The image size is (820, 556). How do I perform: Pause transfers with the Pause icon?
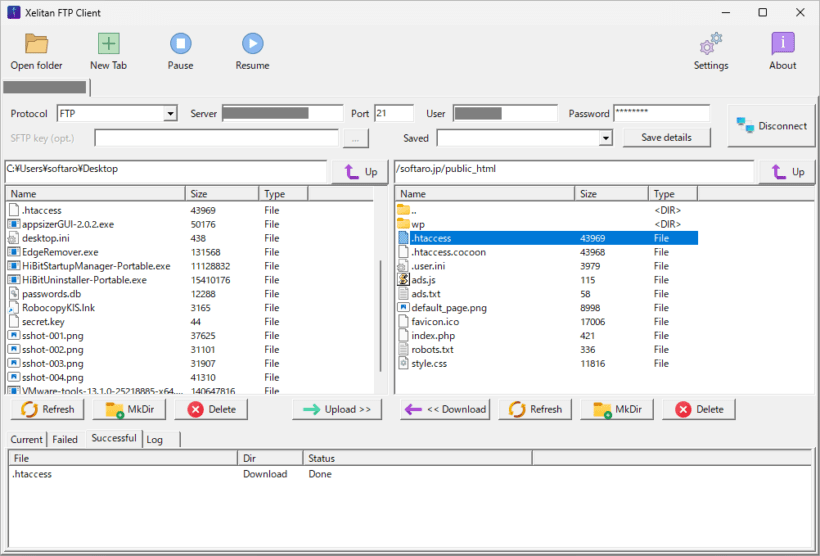coord(180,44)
